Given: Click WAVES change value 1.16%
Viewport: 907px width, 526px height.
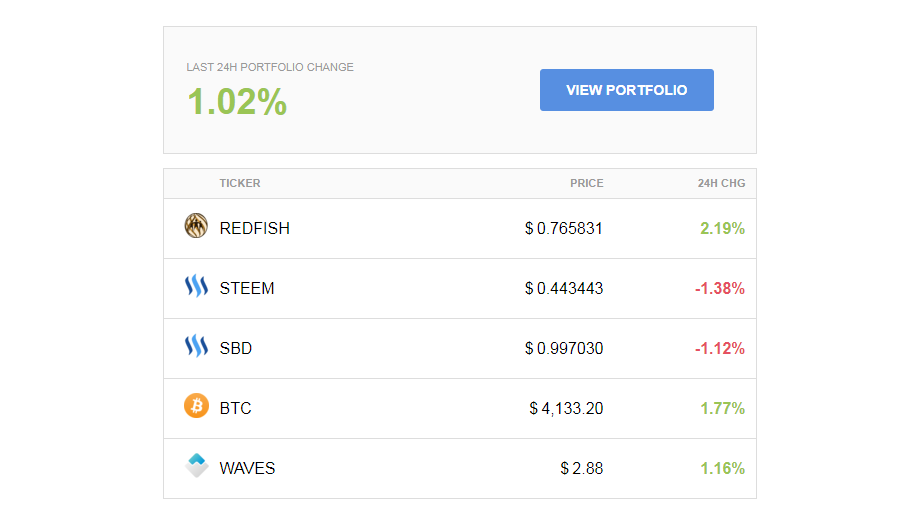Looking at the screenshot, I should 722,468.
